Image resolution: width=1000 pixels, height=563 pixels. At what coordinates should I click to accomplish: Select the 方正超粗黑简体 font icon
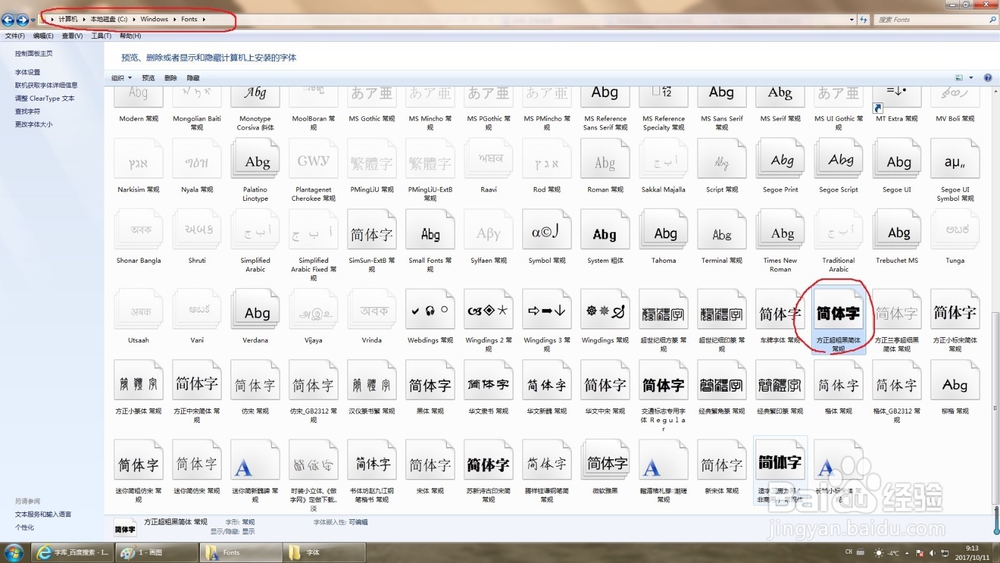pos(838,310)
